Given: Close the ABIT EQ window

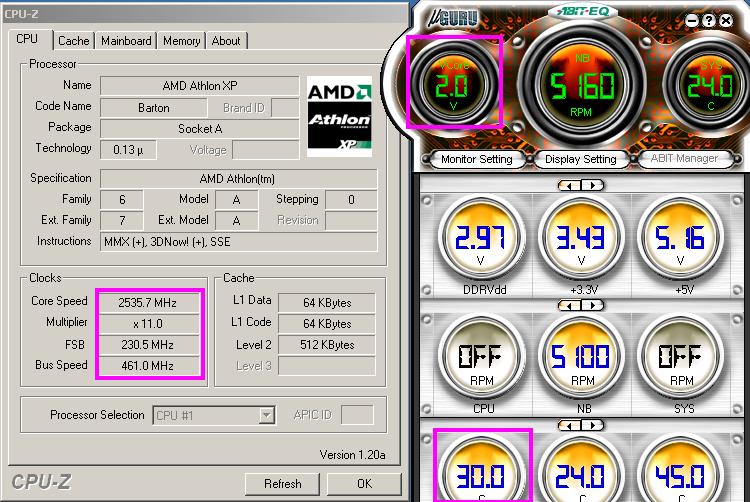Looking at the screenshot, I should [x=726, y=20].
